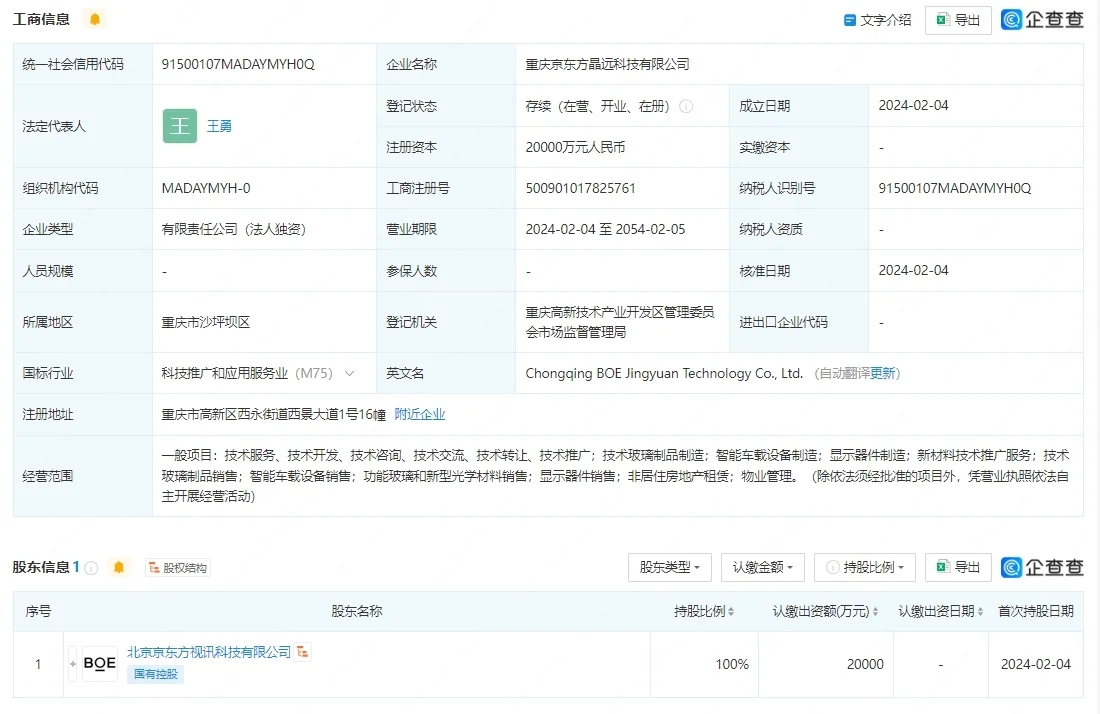The height and width of the screenshot is (714, 1100).
Task: Click the 首次持股日期 cell 2024-02-04
Action: coord(1035,664)
